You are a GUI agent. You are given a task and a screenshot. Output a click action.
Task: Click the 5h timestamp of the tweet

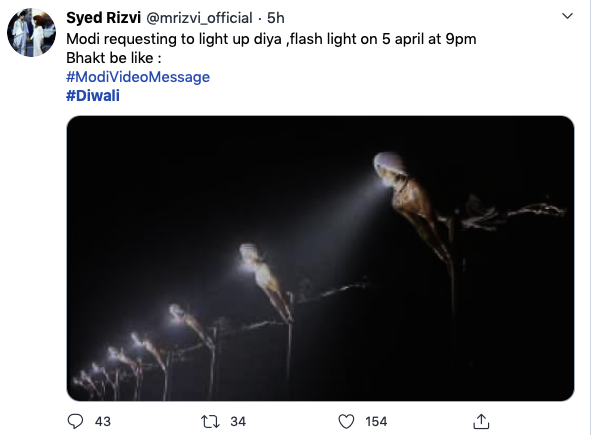click(x=276, y=18)
